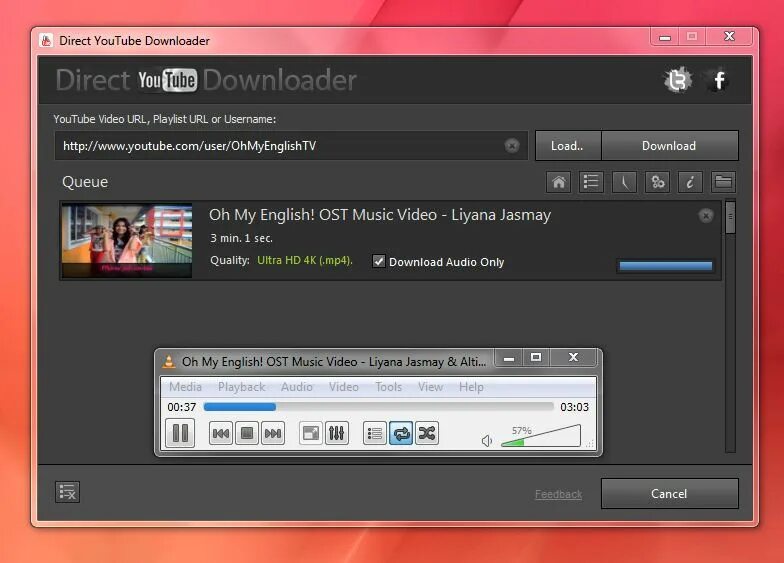The height and width of the screenshot is (563, 784).
Task: Close the Direct YouTube Downloader window
Action: click(x=730, y=36)
